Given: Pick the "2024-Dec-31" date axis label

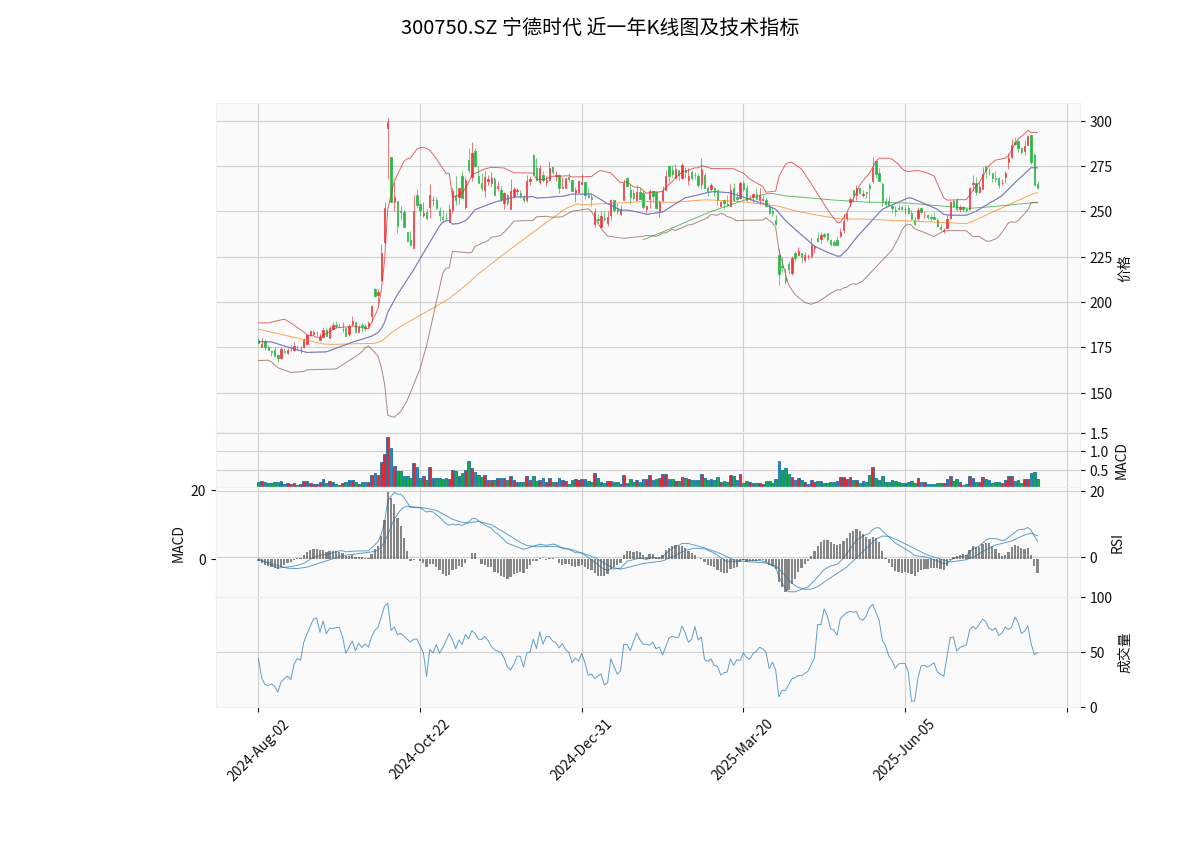Looking at the screenshot, I should click(x=581, y=750).
